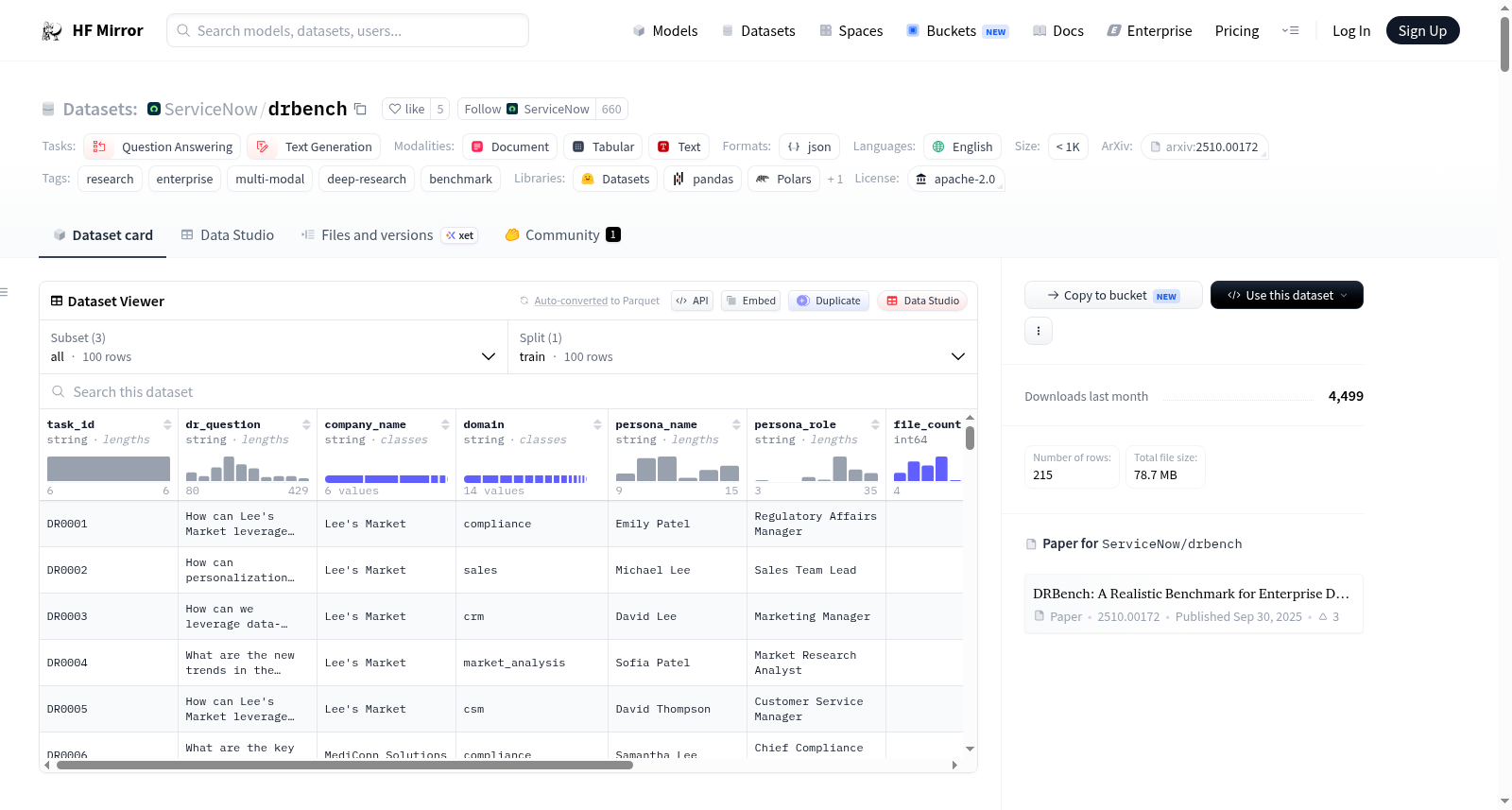Screen dimensions: 1512x810
Task: Click the multi-modal tag
Action: [x=269, y=179]
